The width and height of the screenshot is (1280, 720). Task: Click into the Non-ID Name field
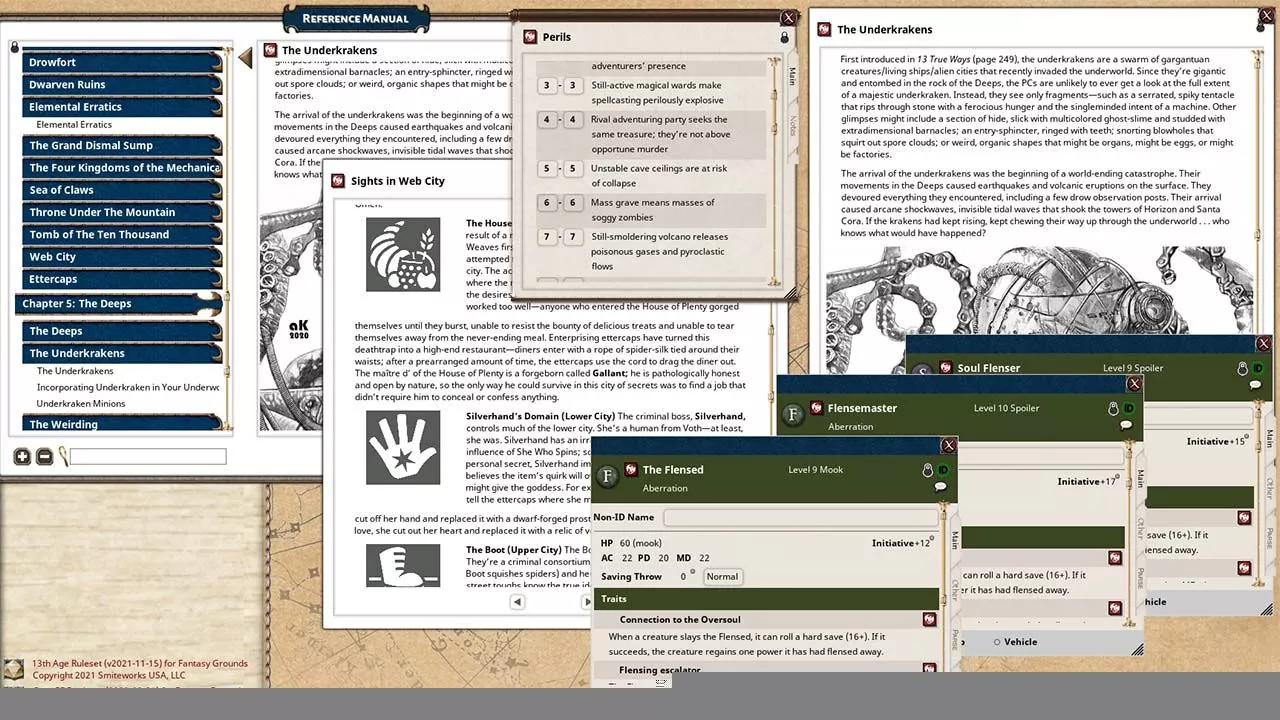click(800, 517)
